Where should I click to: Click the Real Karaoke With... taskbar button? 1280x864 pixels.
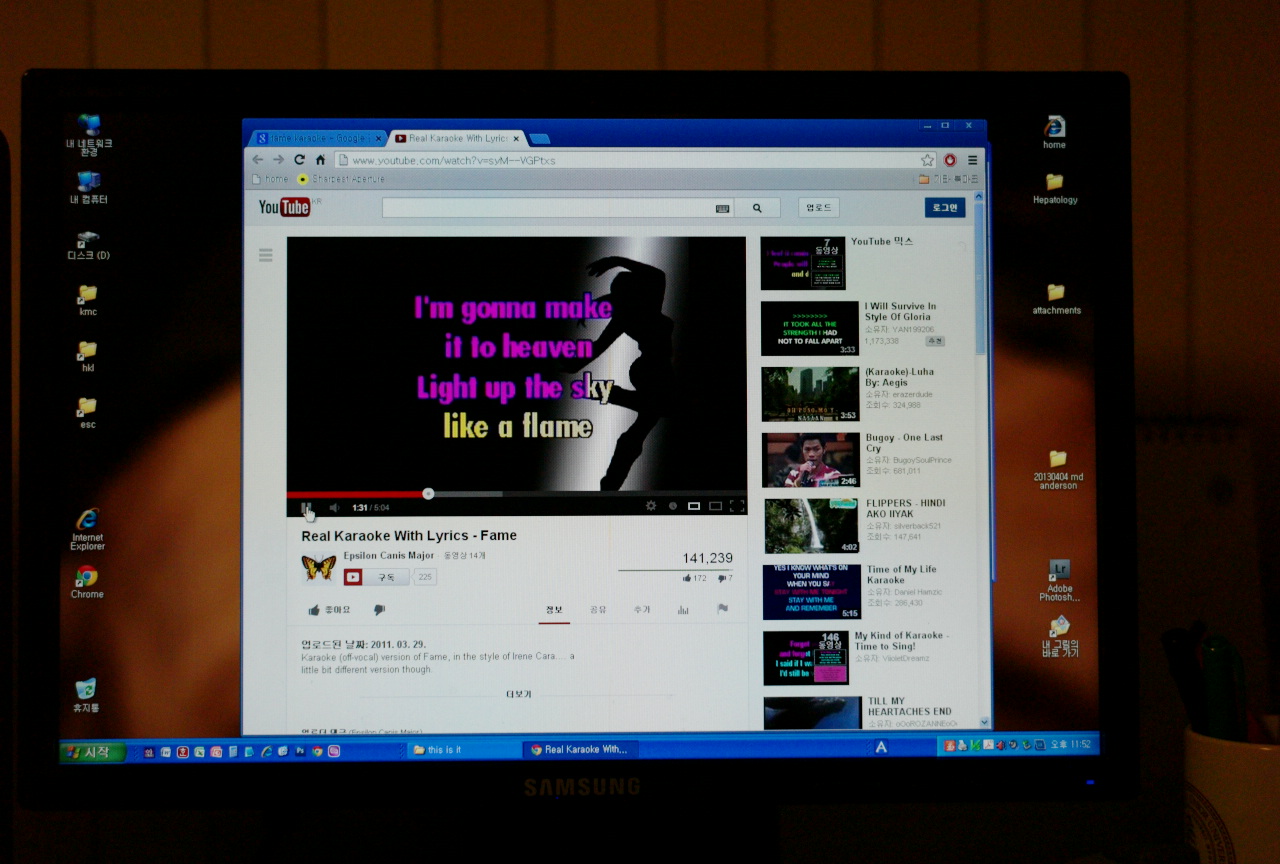coord(579,749)
